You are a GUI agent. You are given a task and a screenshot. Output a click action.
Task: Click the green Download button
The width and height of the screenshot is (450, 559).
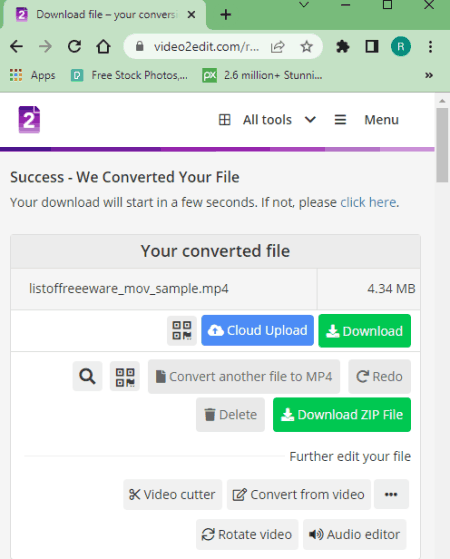pyautogui.click(x=364, y=331)
